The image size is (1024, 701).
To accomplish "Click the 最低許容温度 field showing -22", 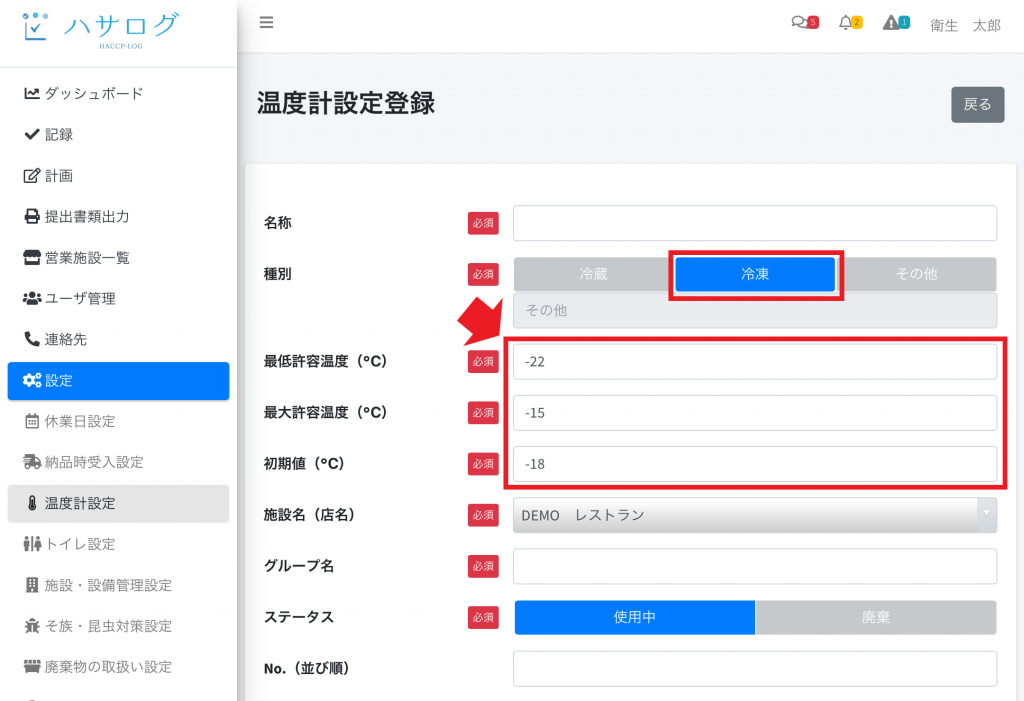I will point(755,361).
